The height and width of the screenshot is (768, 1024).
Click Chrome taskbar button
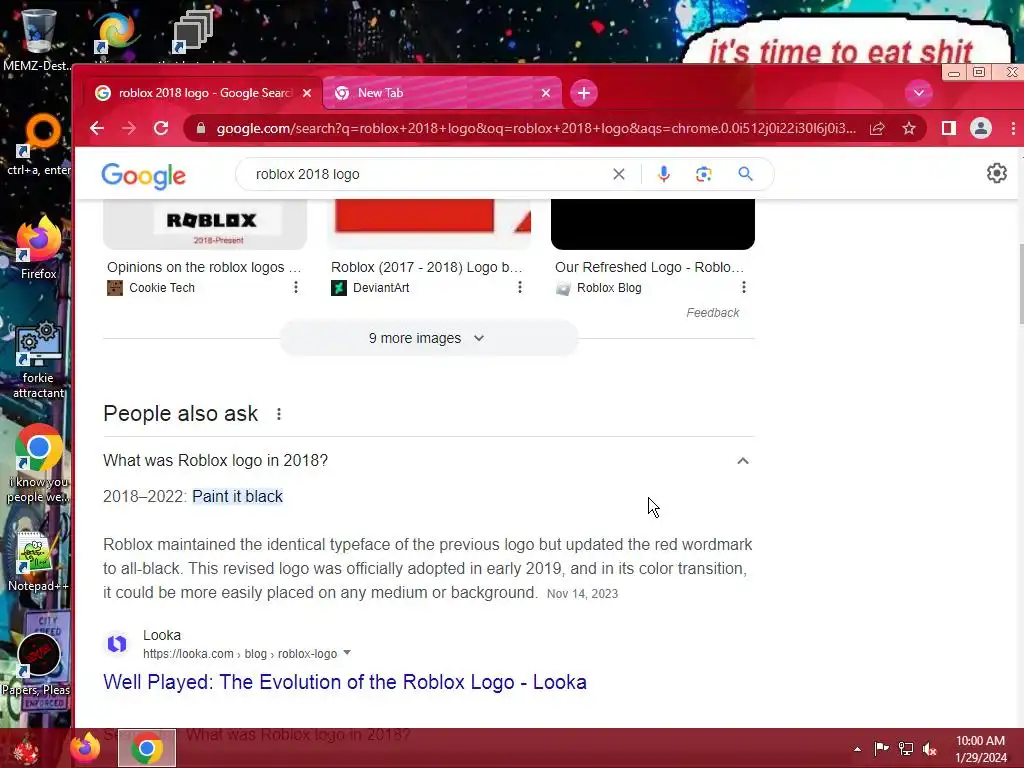pyautogui.click(x=147, y=748)
